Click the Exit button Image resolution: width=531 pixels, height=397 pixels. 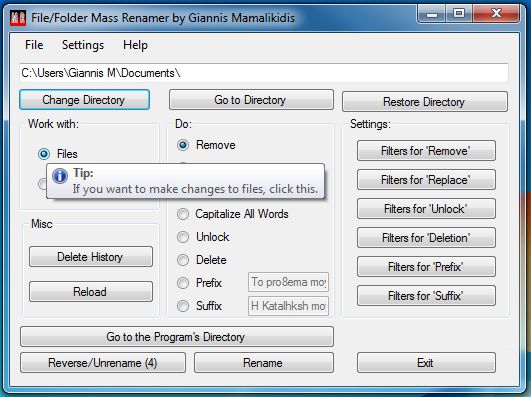point(426,363)
